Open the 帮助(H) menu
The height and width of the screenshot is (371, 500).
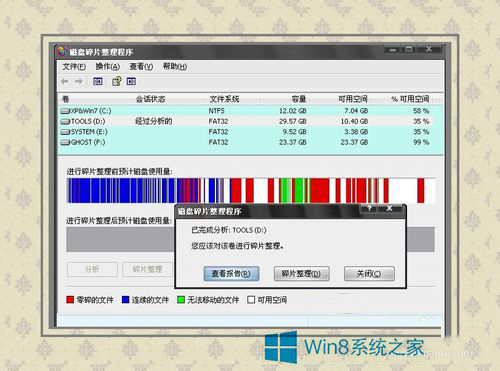(175, 67)
